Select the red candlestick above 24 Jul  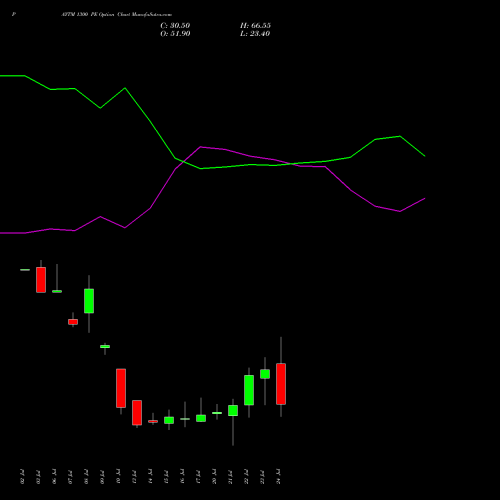pyautogui.click(x=281, y=384)
